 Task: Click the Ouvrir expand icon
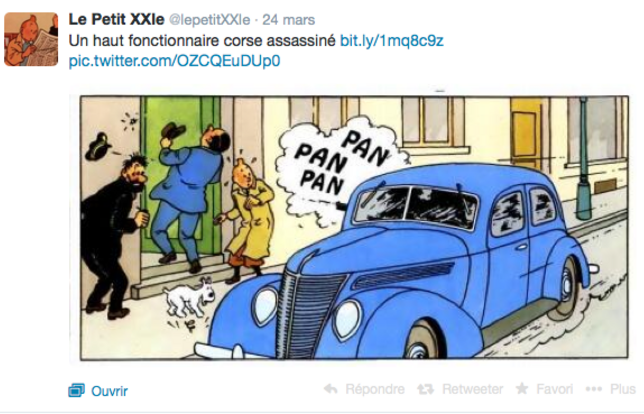(76, 390)
